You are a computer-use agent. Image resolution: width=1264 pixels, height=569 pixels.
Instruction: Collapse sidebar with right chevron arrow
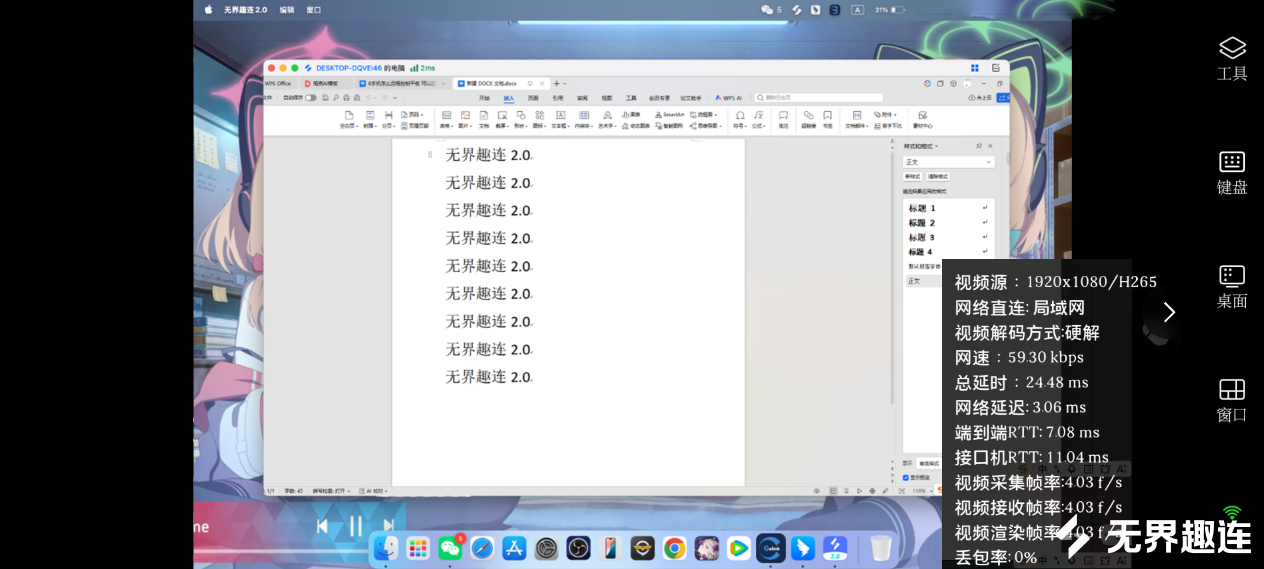[1169, 312]
